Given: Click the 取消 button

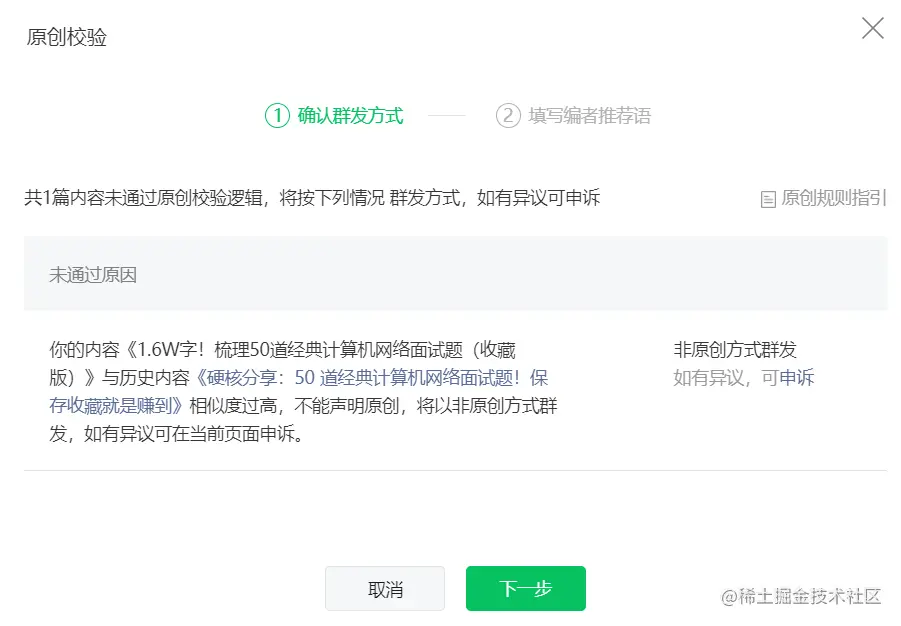Looking at the screenshot, I should coord(385,588).
